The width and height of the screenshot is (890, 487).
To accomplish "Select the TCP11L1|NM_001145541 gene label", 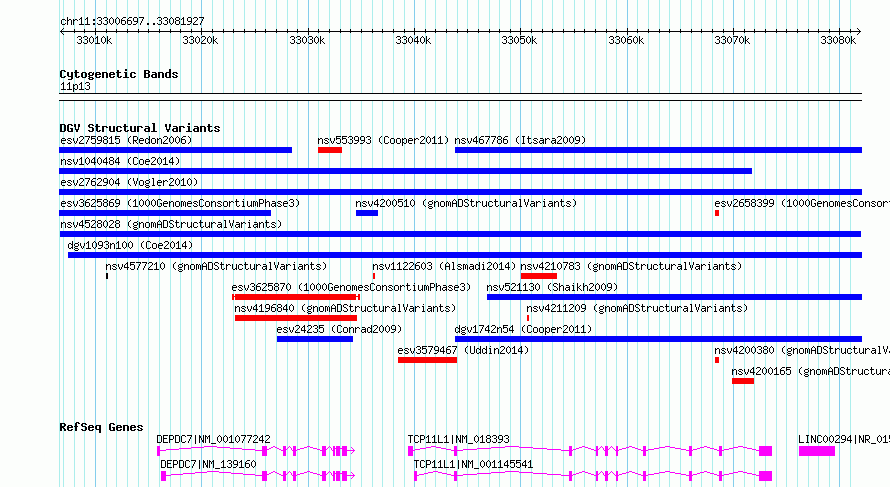I will [x=473, y=464].
